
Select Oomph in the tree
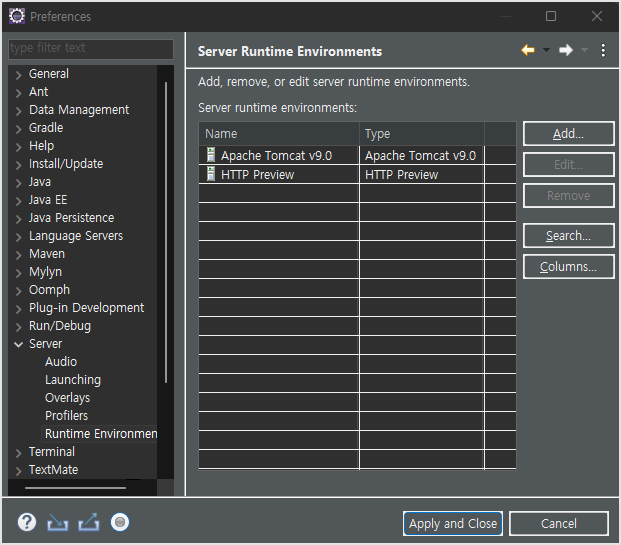click(x=49, y=290)
